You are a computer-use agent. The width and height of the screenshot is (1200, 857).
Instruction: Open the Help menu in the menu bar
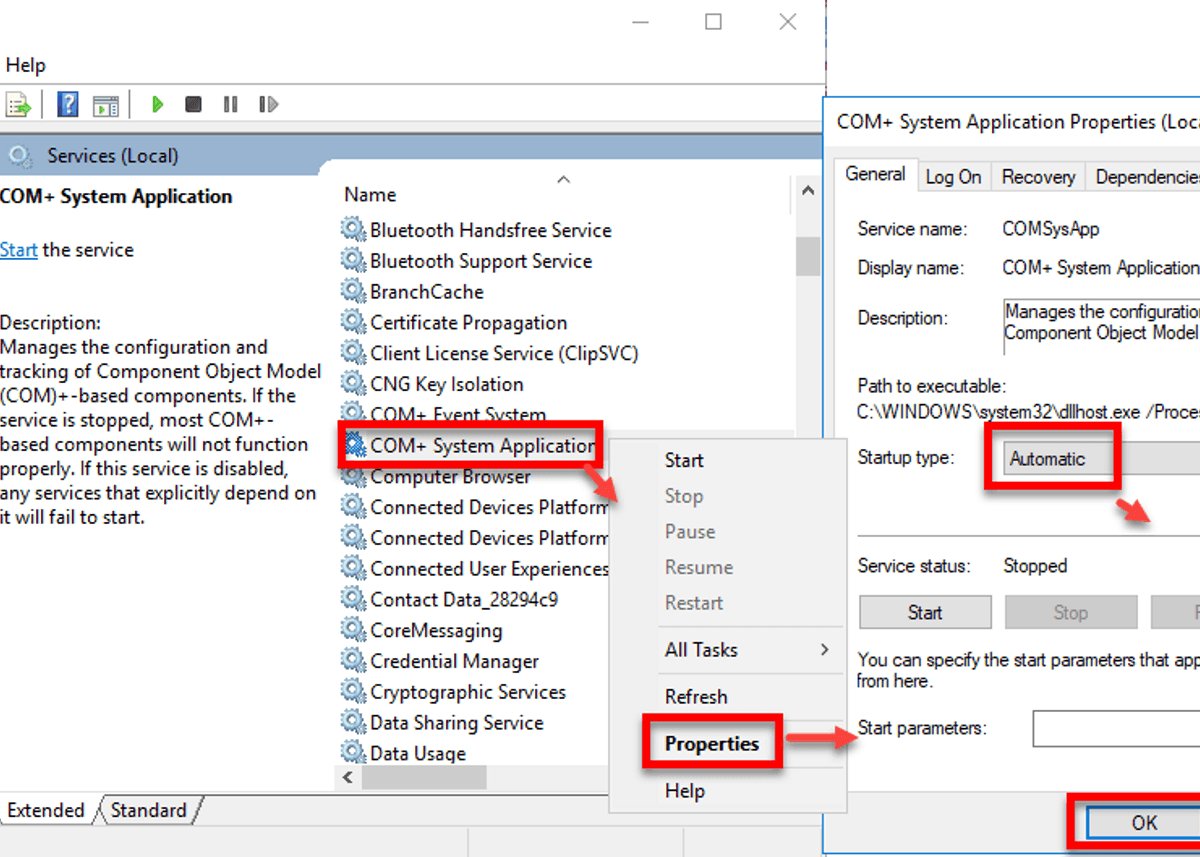25,65
